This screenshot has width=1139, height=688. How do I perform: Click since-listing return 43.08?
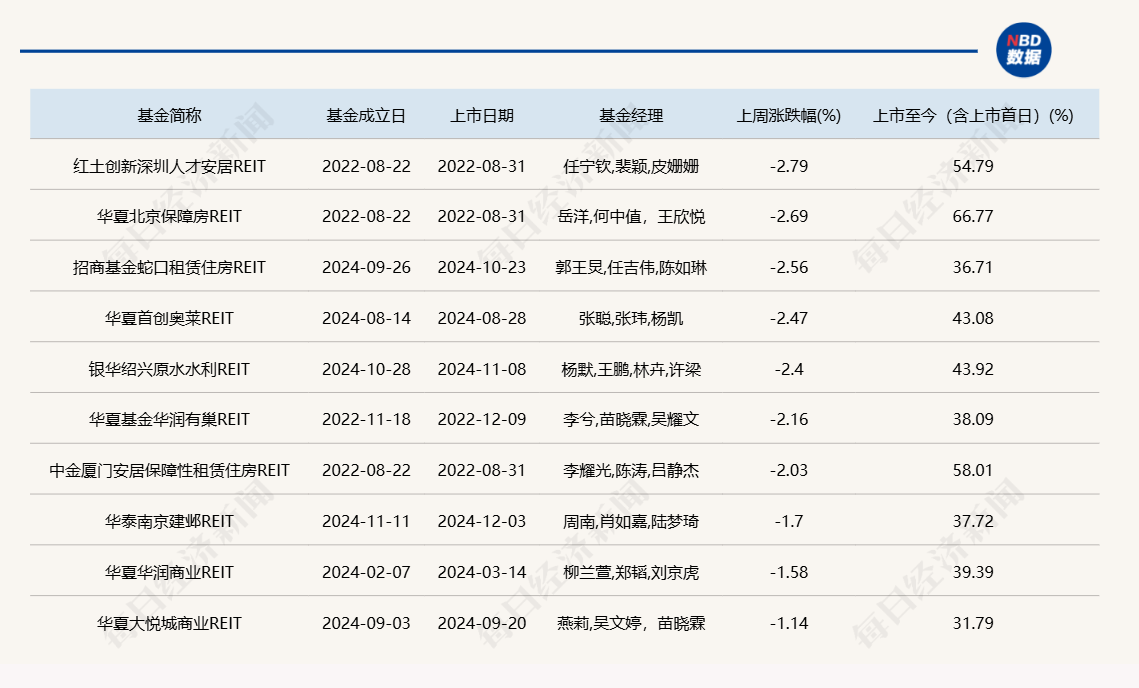973,318
